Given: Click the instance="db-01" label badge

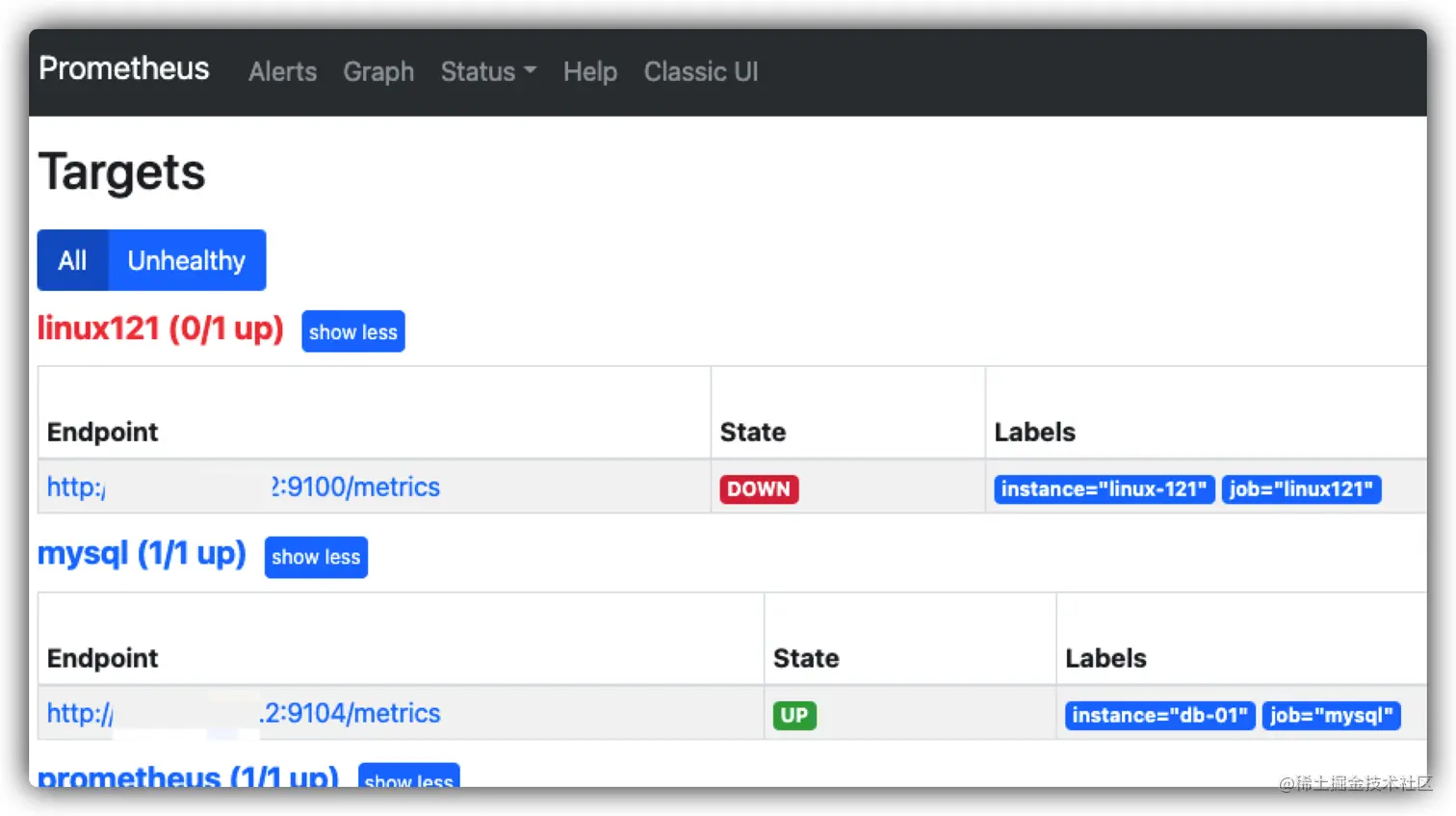Looking at the screenshot, I should (1159, 715).
